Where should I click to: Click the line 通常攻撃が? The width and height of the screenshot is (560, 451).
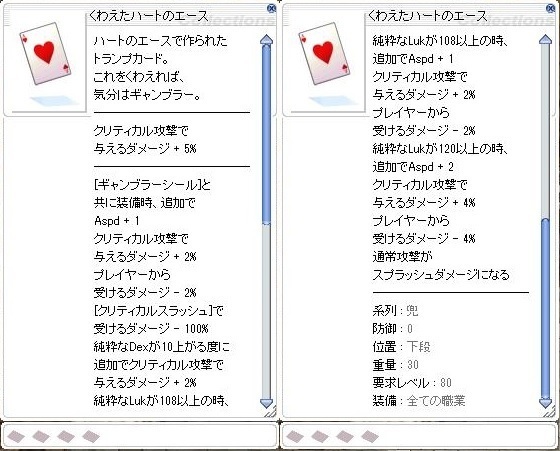coord(402,257)
